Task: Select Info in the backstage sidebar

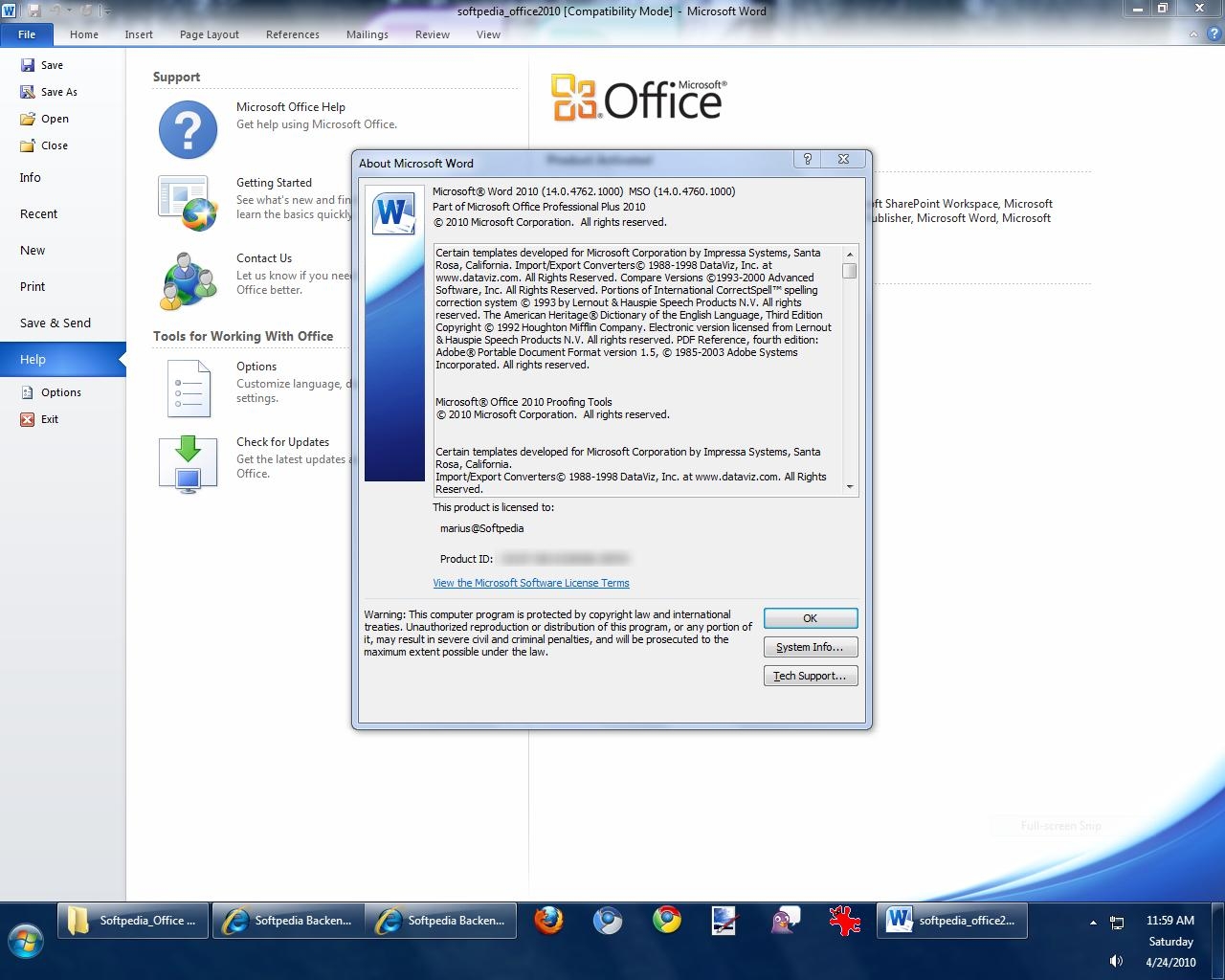Action: click(x=63, y=178)
